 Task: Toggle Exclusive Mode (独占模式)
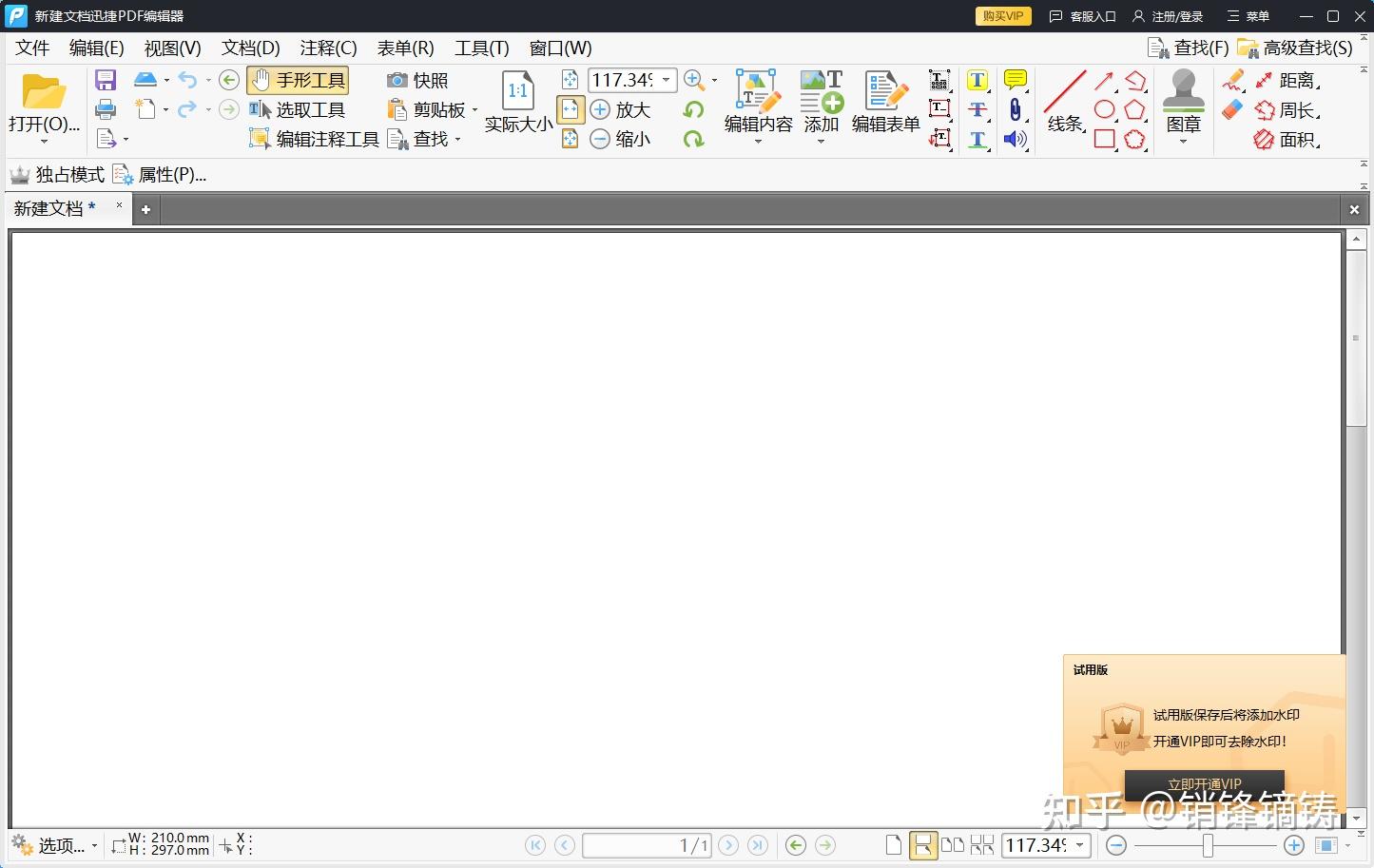[x=57, y=175]
